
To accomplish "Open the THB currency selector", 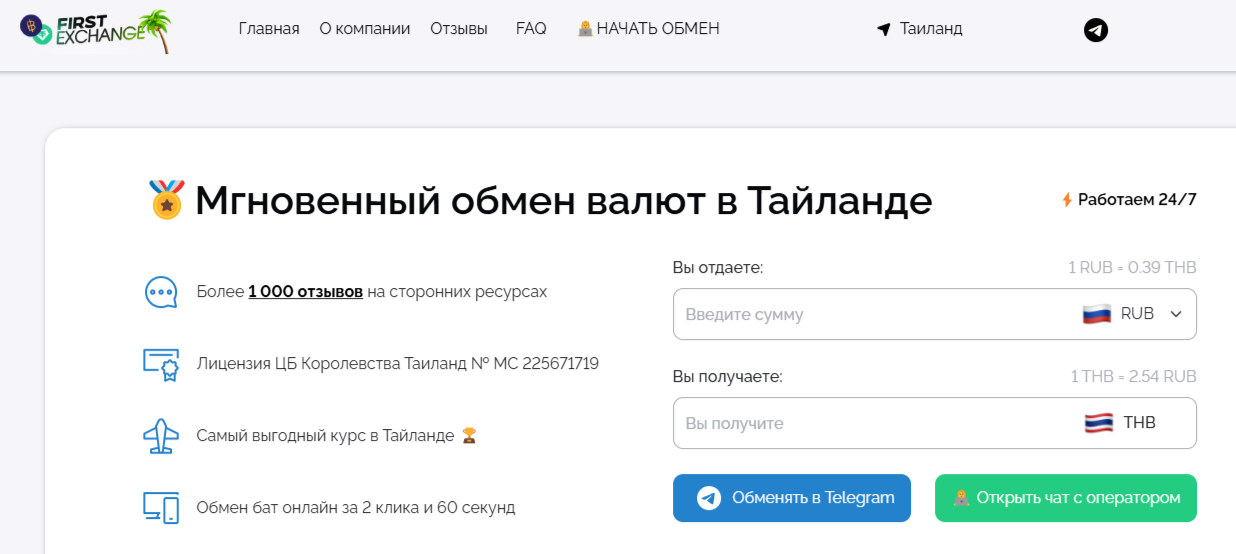I will 1120,423.
